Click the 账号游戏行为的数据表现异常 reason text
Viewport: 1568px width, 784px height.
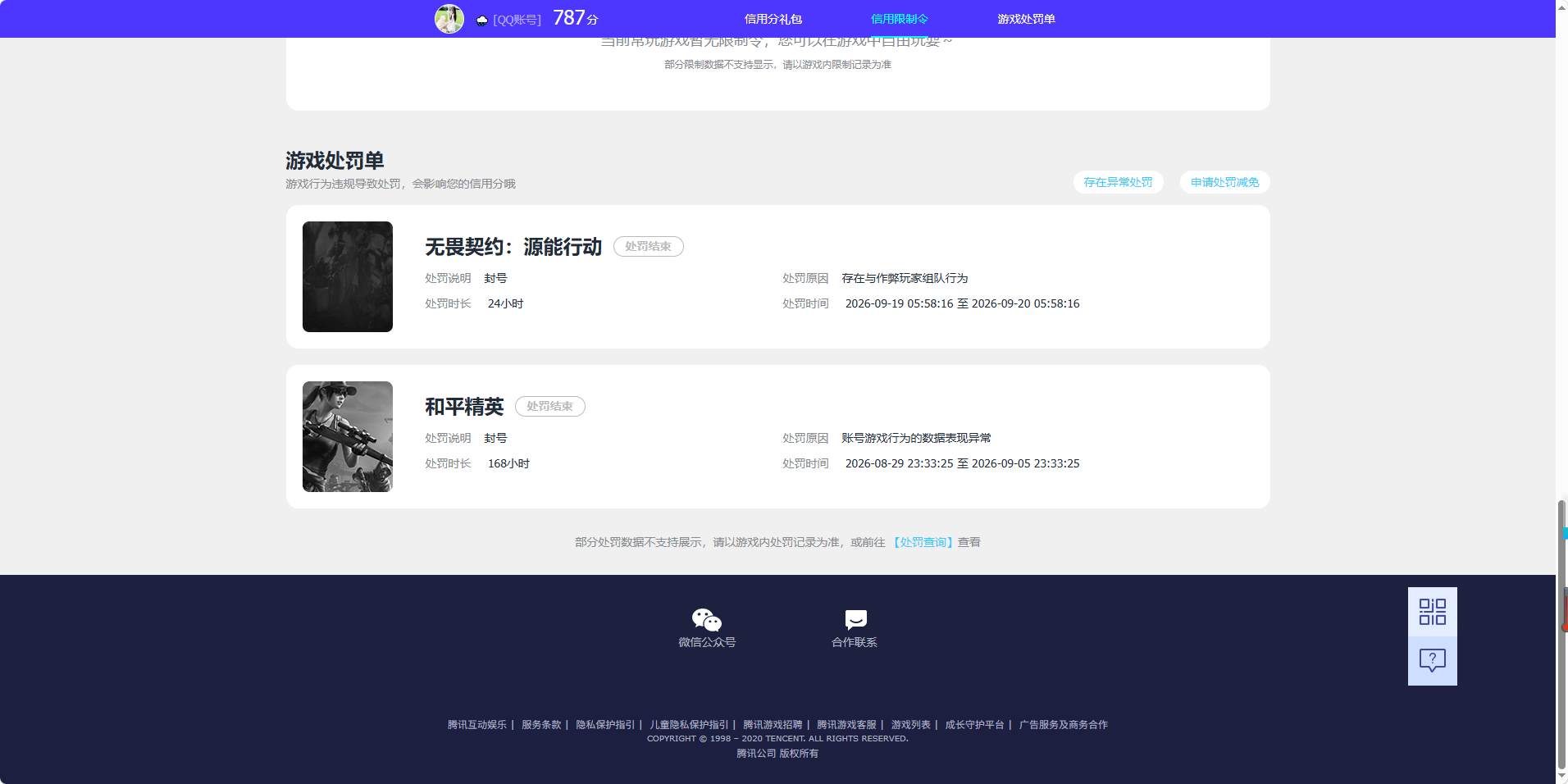[x=916, y=438]
